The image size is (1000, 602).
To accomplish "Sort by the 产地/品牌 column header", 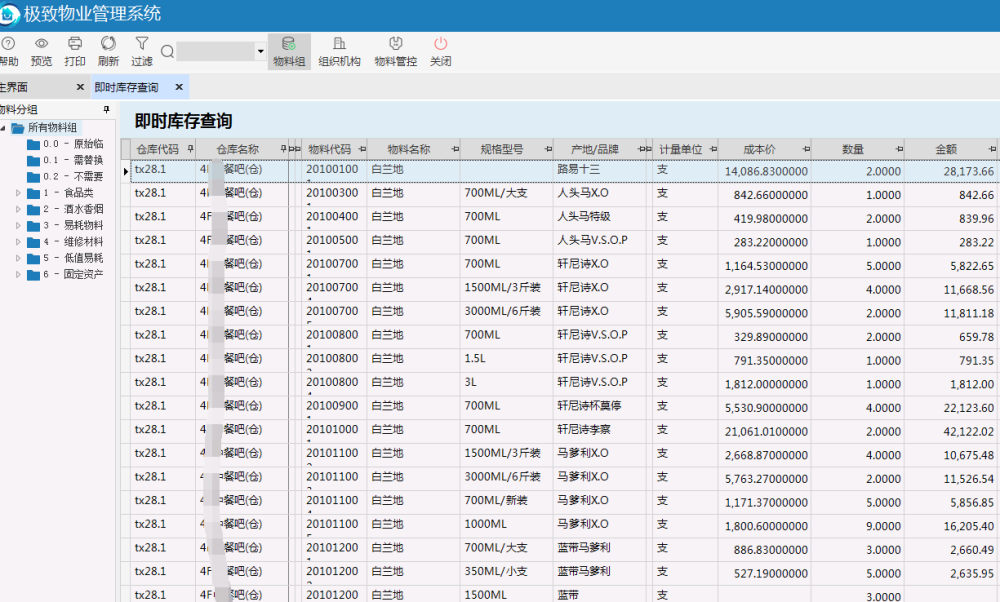I will coord(594,149).
